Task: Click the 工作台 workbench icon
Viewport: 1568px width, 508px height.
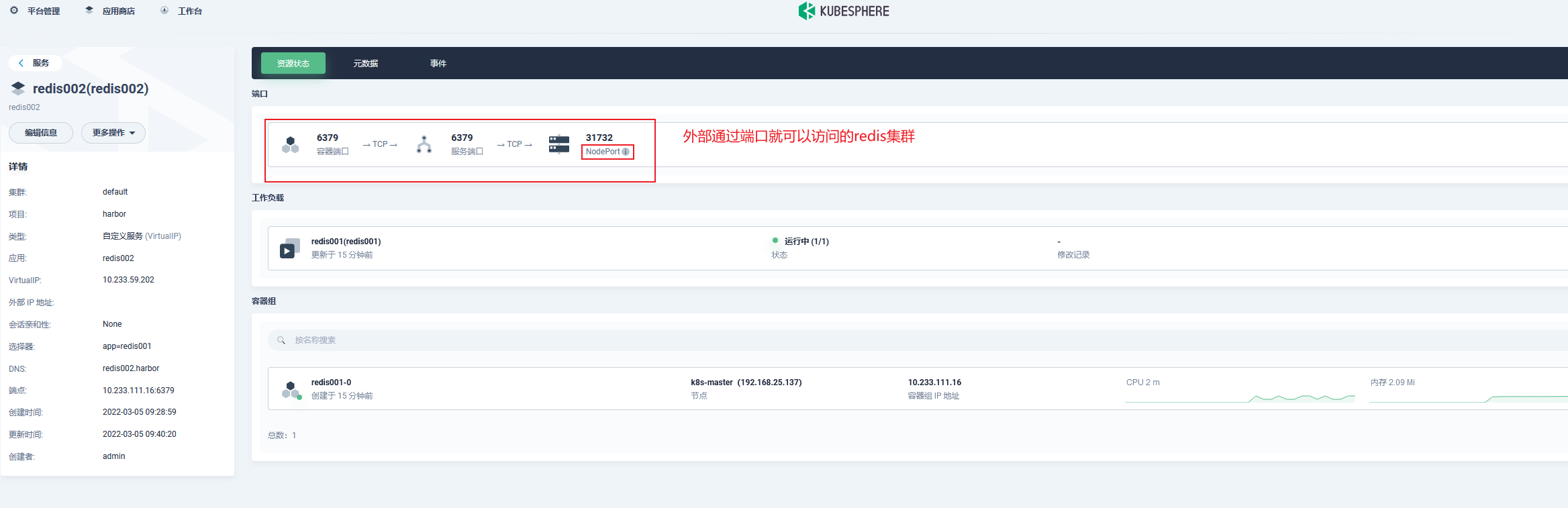Action: pyautogui.click(x=164, y=10)
